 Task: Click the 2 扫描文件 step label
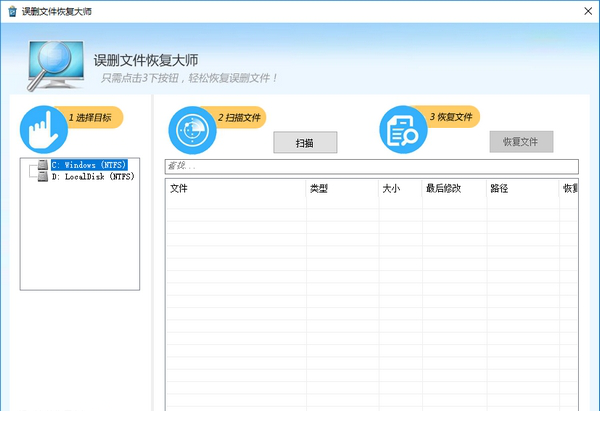click(239, 117)
